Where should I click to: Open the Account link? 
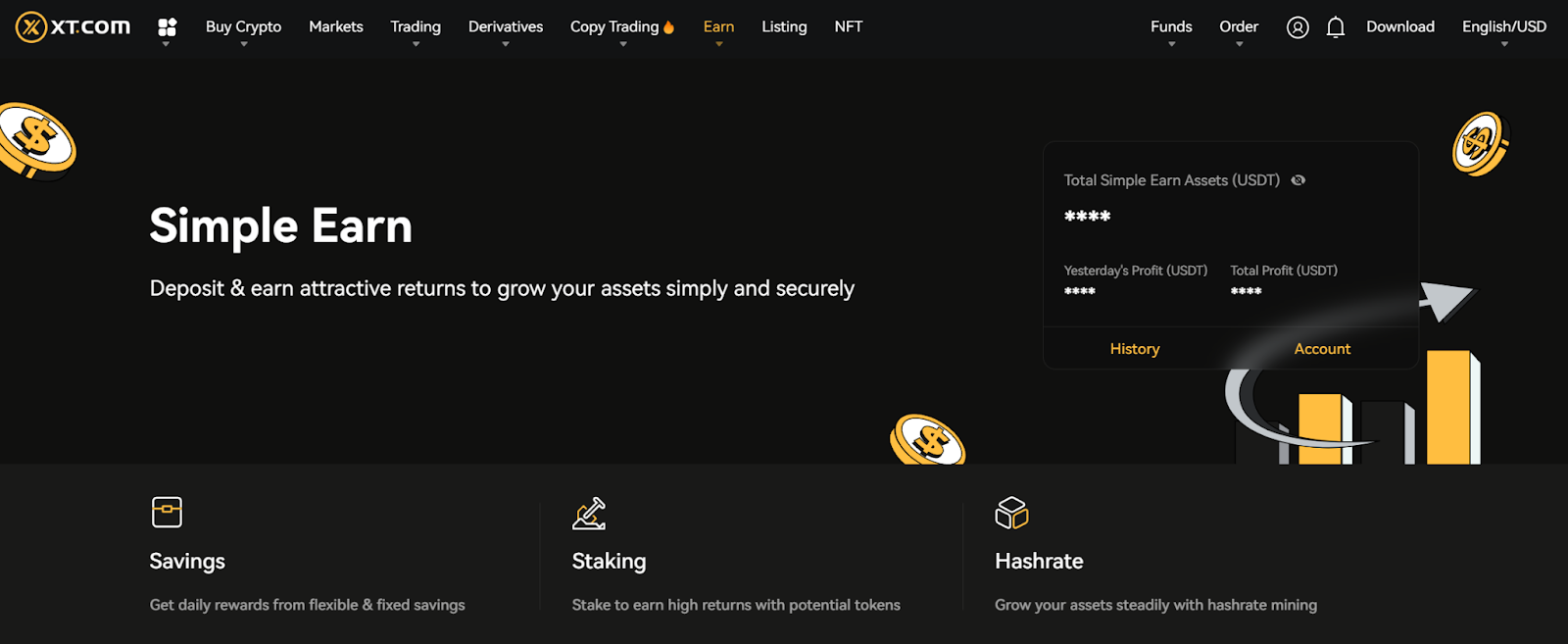pos(1321,349)
